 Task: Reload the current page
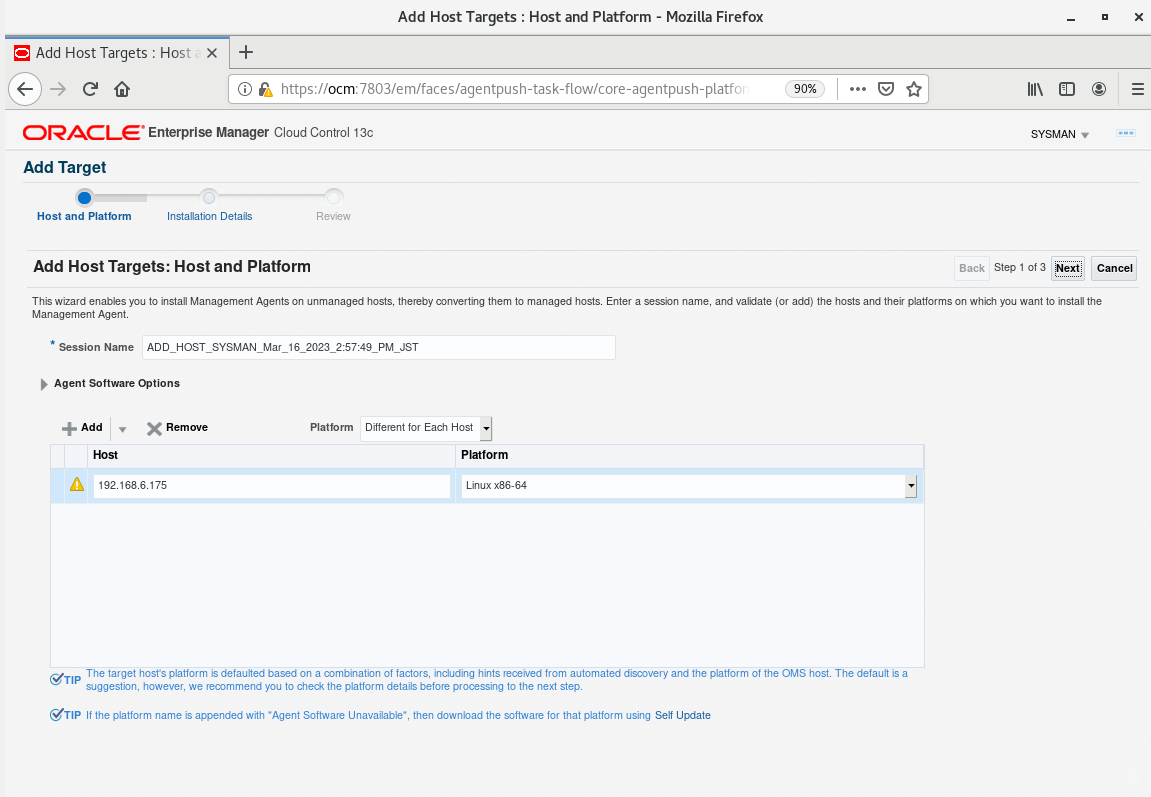coord(90,89)
